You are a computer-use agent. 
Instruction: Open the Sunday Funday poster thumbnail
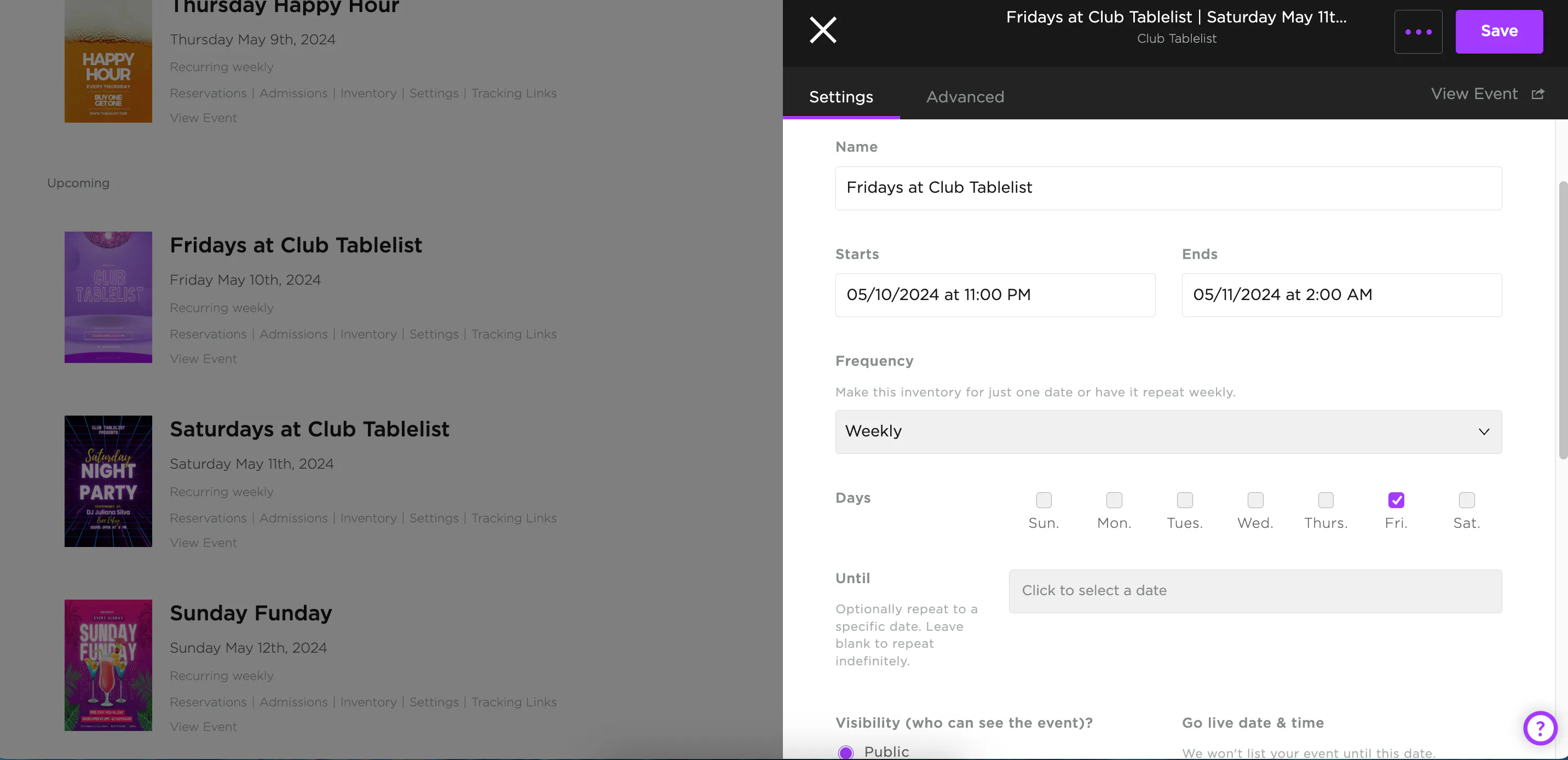[108, 665]
